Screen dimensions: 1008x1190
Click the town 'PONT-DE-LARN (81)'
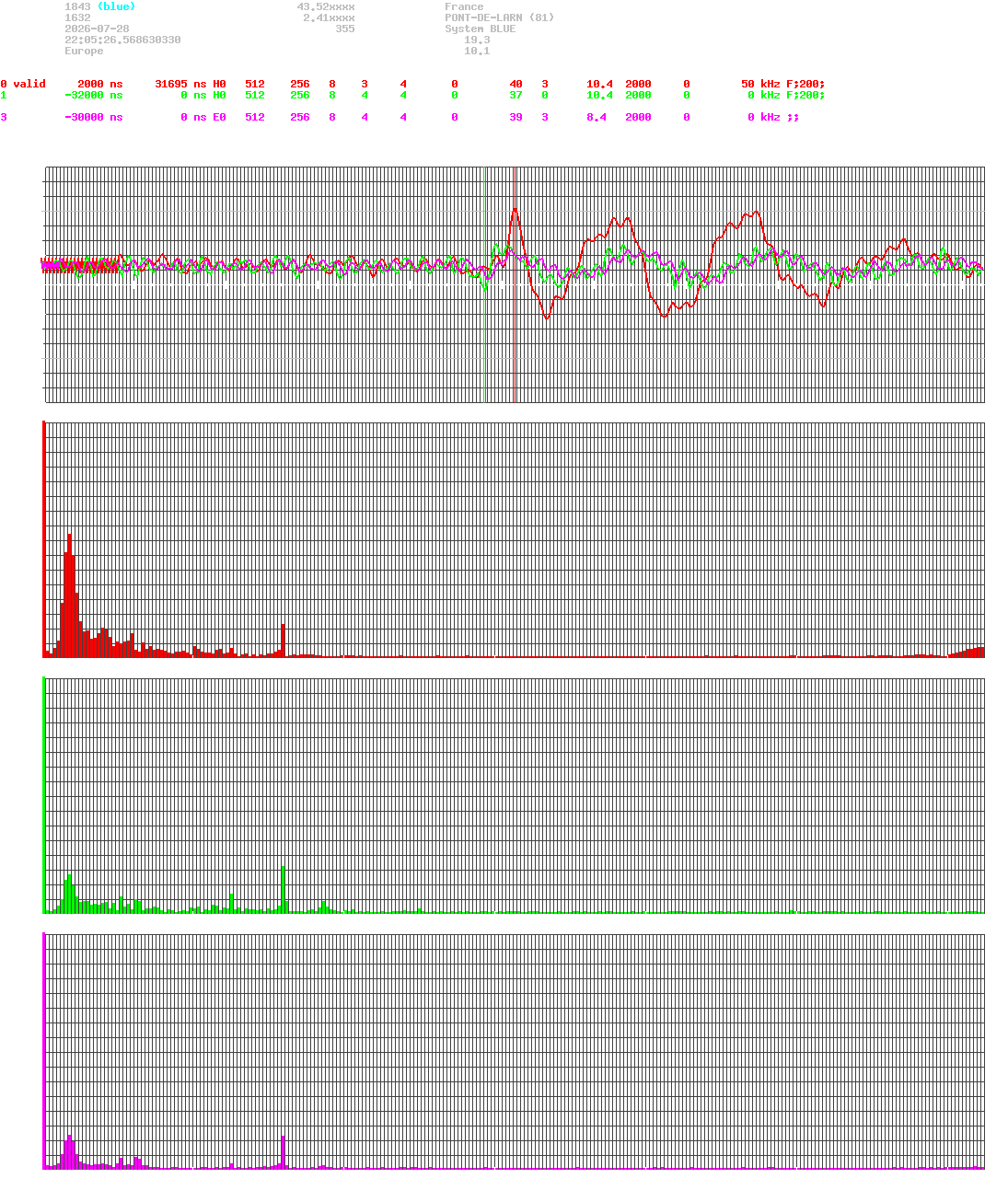point(500,17)
